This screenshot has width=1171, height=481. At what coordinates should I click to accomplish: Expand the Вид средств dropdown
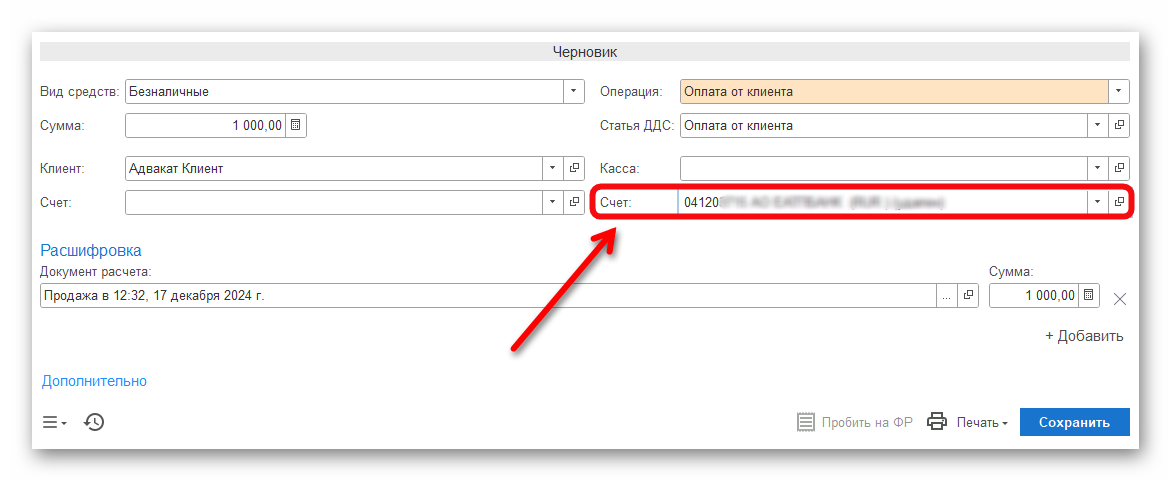574,92
